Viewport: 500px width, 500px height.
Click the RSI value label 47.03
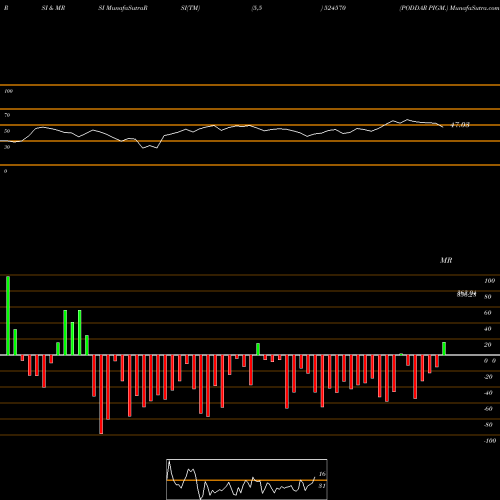(460, 125)
